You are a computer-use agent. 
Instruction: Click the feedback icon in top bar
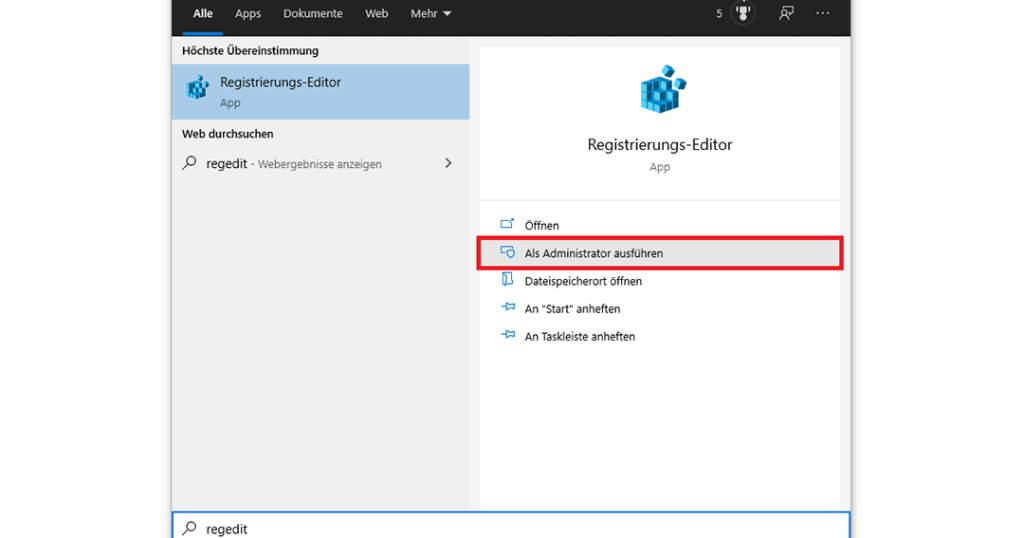coord(787,14)
